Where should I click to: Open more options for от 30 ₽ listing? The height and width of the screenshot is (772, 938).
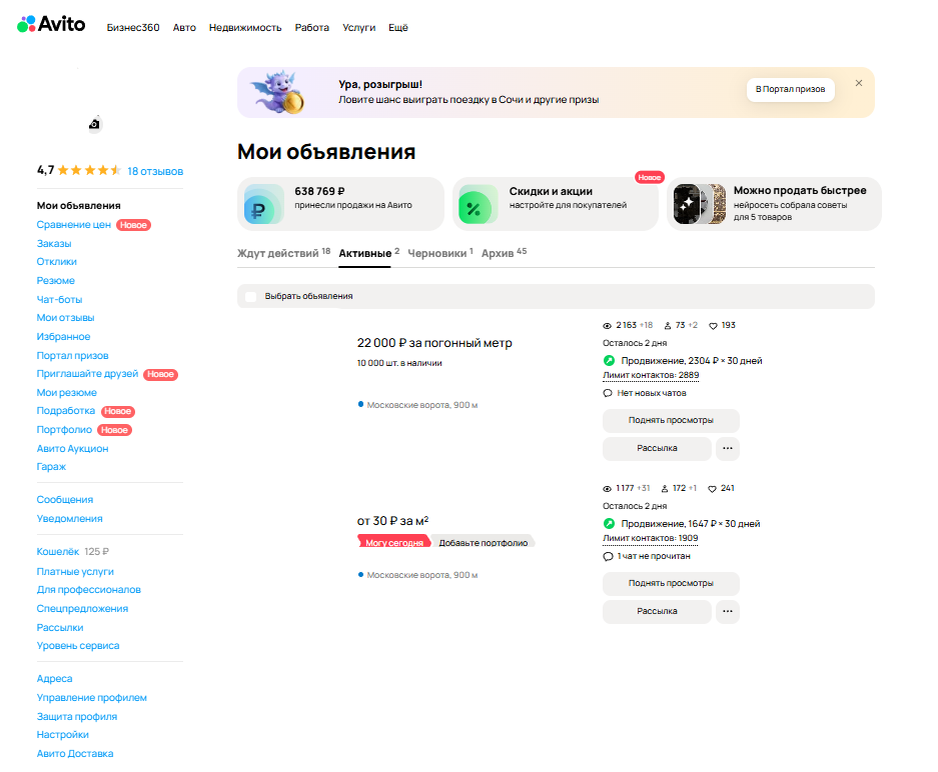coord(727,611)
